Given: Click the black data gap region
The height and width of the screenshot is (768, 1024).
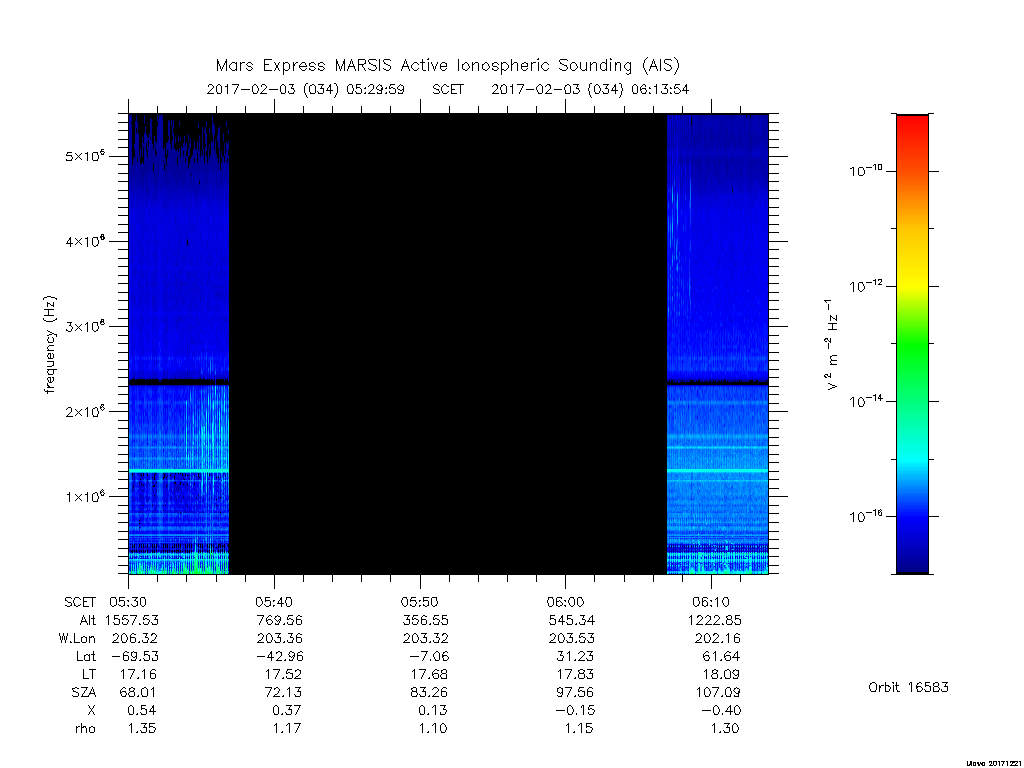Looking at the screenshot, I should pyautogui.click(x=448, y=344).
